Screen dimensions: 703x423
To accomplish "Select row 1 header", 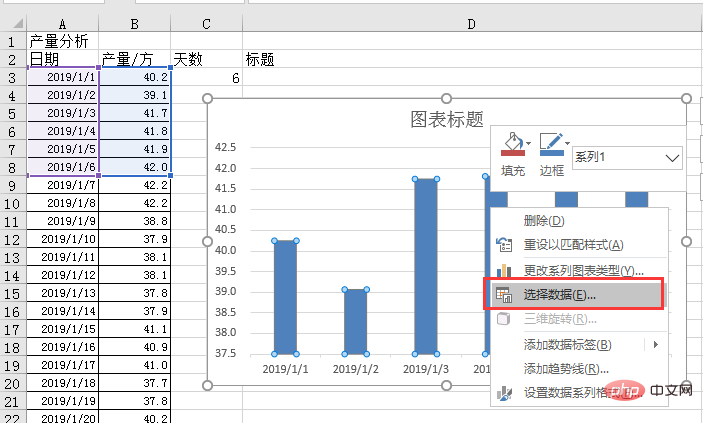I will point(13,41).
